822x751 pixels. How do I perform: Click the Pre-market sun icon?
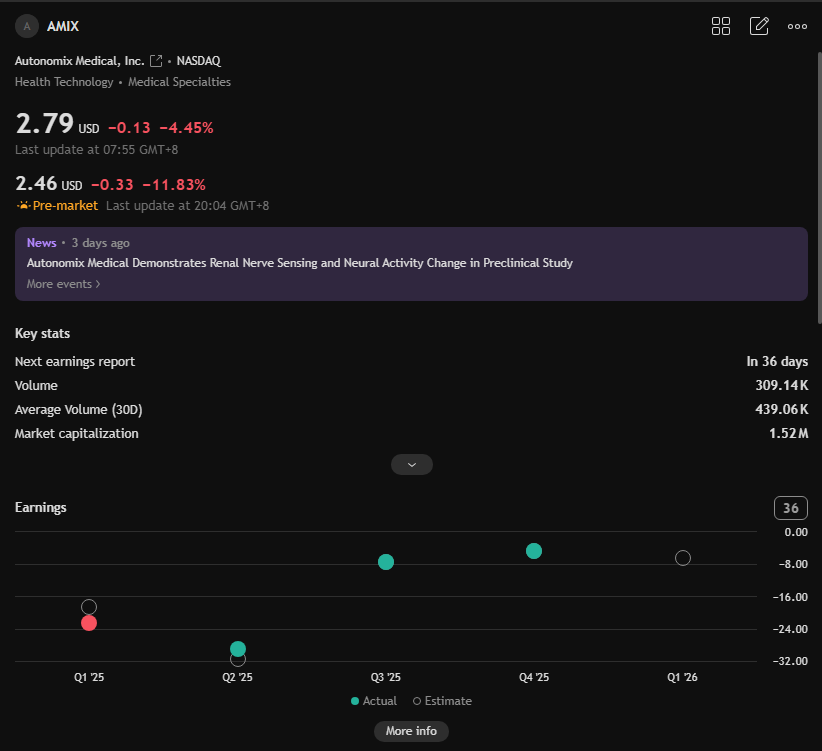coord(23,205)
